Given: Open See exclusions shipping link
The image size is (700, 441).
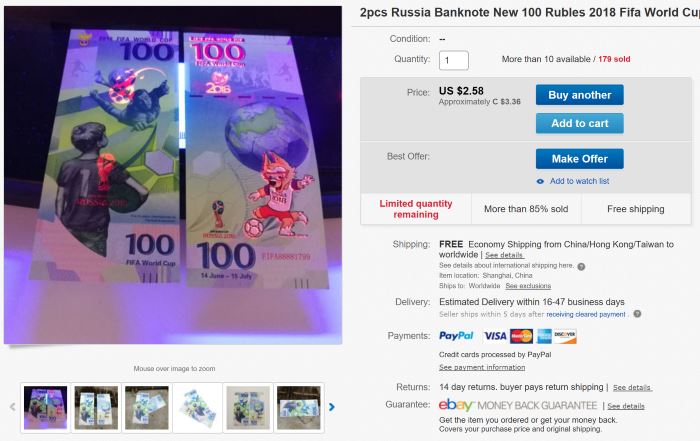Looking at the screenshot, I should point(528,286).
